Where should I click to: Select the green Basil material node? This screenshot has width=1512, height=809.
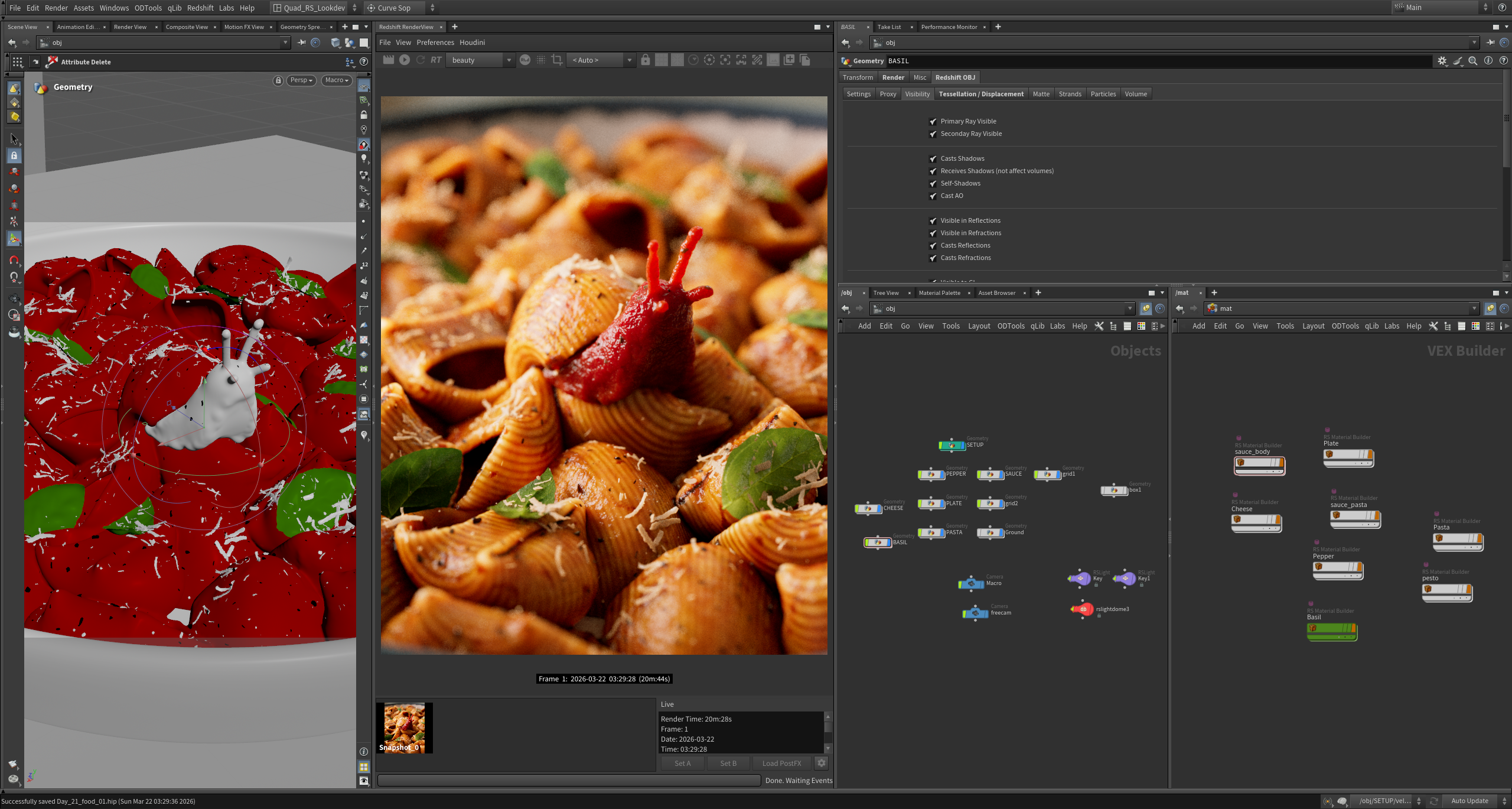tap(1332, 631)
